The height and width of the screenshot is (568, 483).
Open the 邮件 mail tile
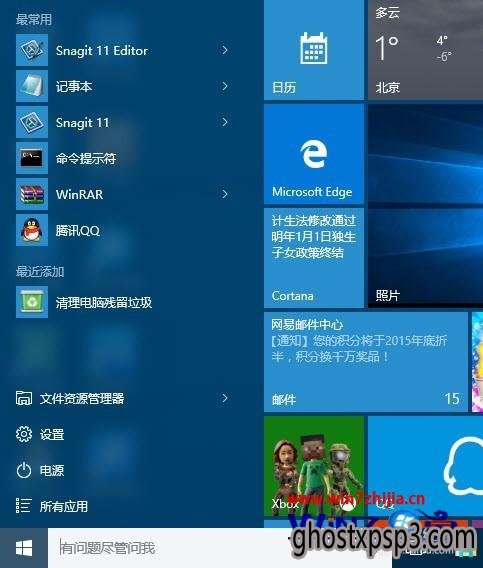coord(366,362)
